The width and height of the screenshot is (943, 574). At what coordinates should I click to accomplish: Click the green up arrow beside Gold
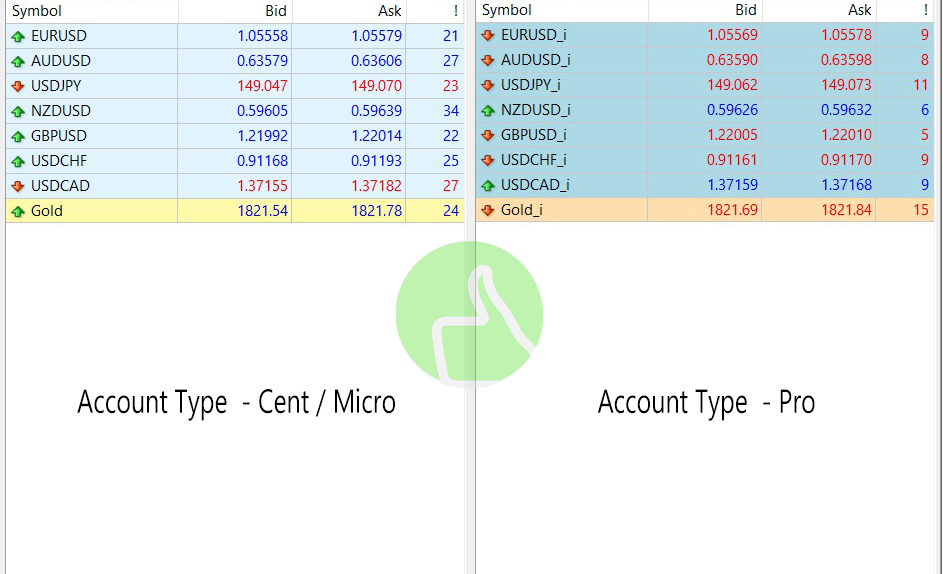pyautogui.click(x=18, y=211)
